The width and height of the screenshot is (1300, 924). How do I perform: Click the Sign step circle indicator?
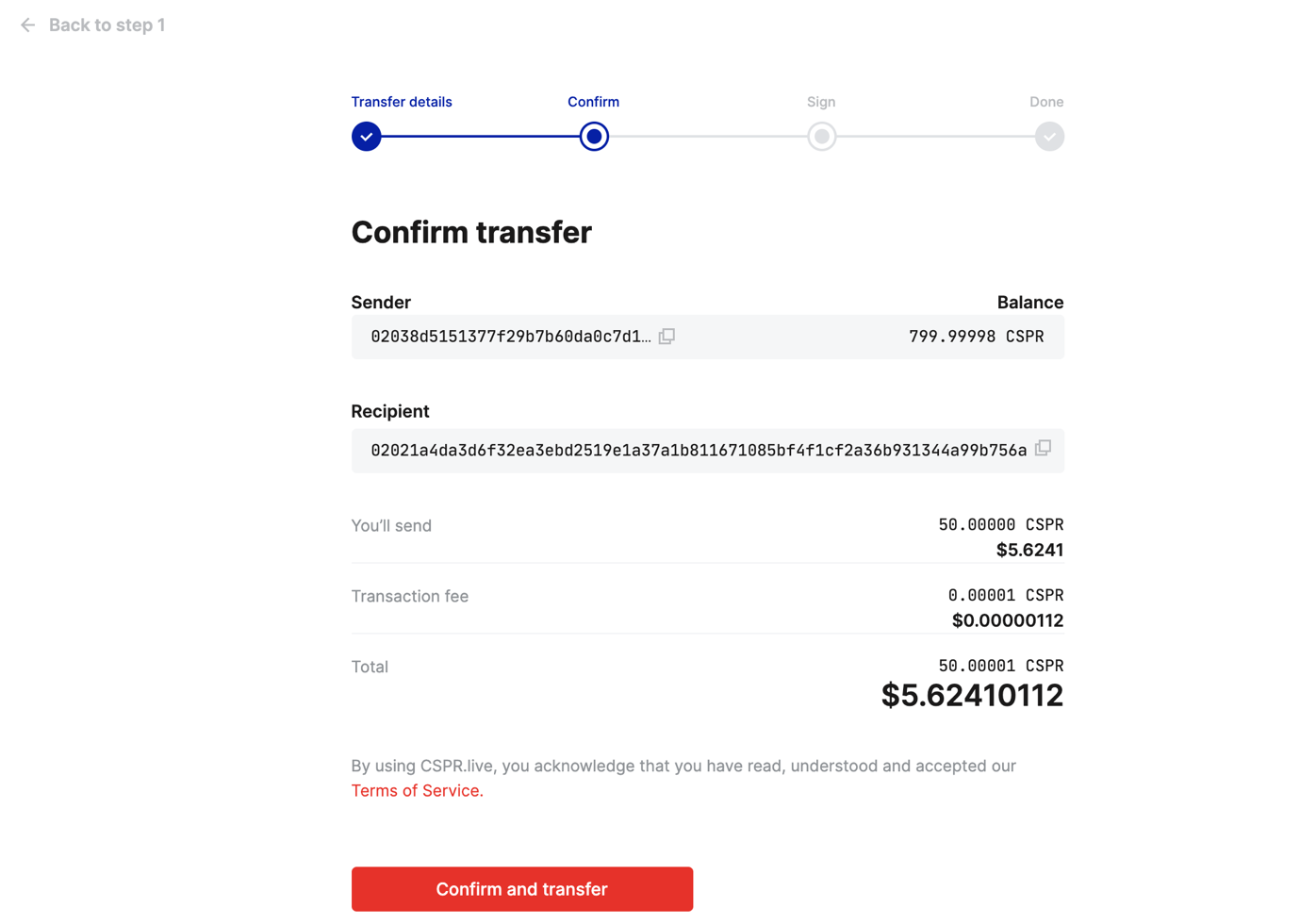[x=821, y=137]
